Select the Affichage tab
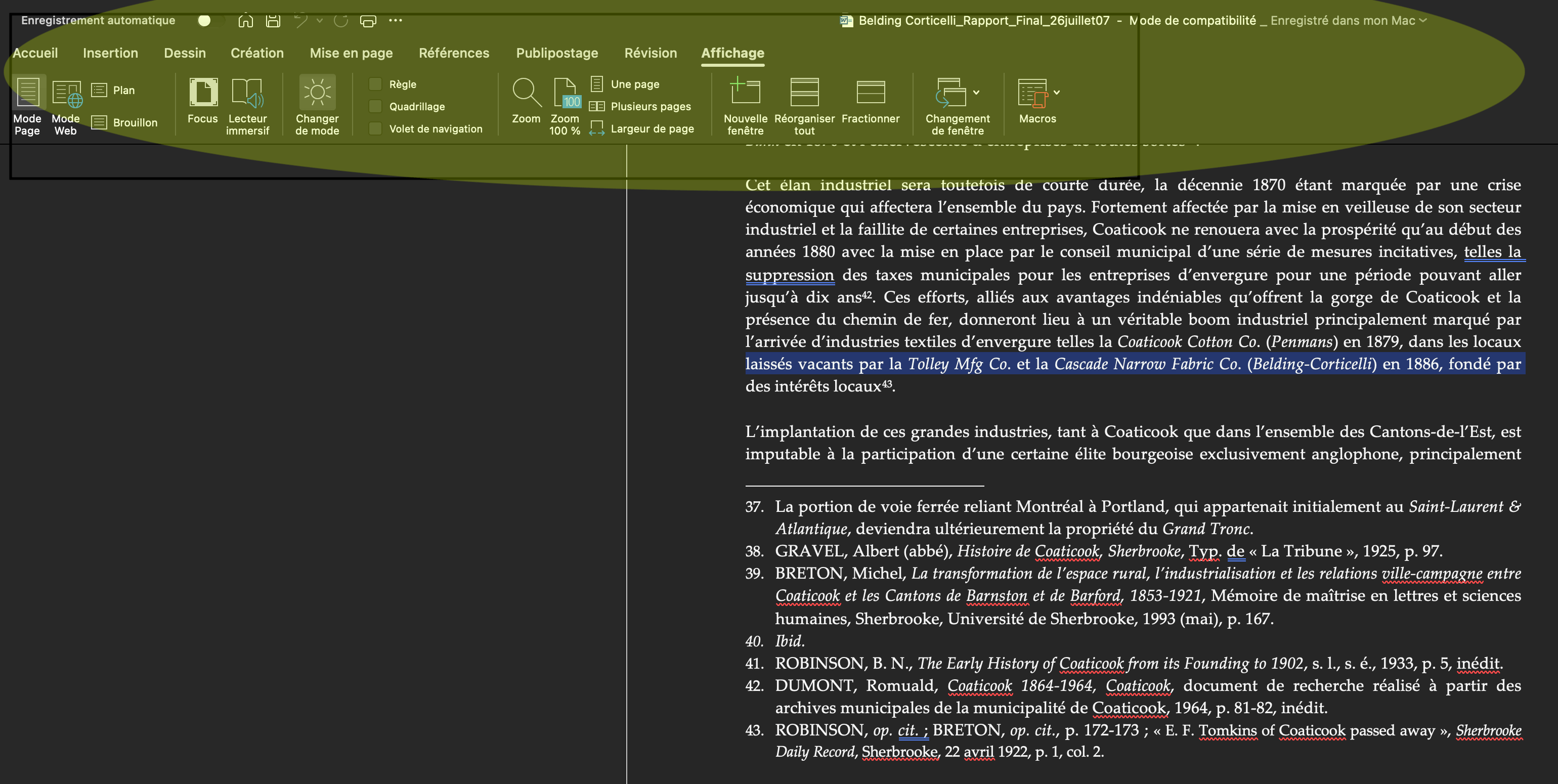 732,53
